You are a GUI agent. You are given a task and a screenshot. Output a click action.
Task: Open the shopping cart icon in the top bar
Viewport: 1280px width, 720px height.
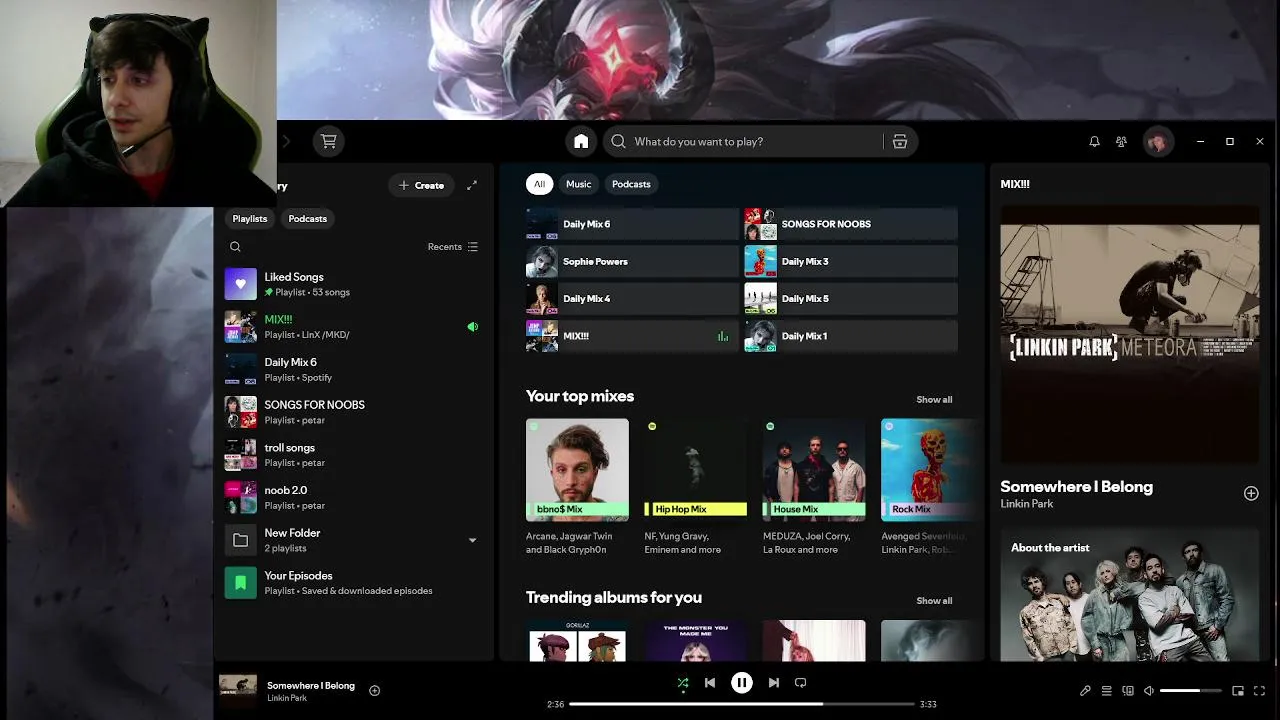[328, 141]
